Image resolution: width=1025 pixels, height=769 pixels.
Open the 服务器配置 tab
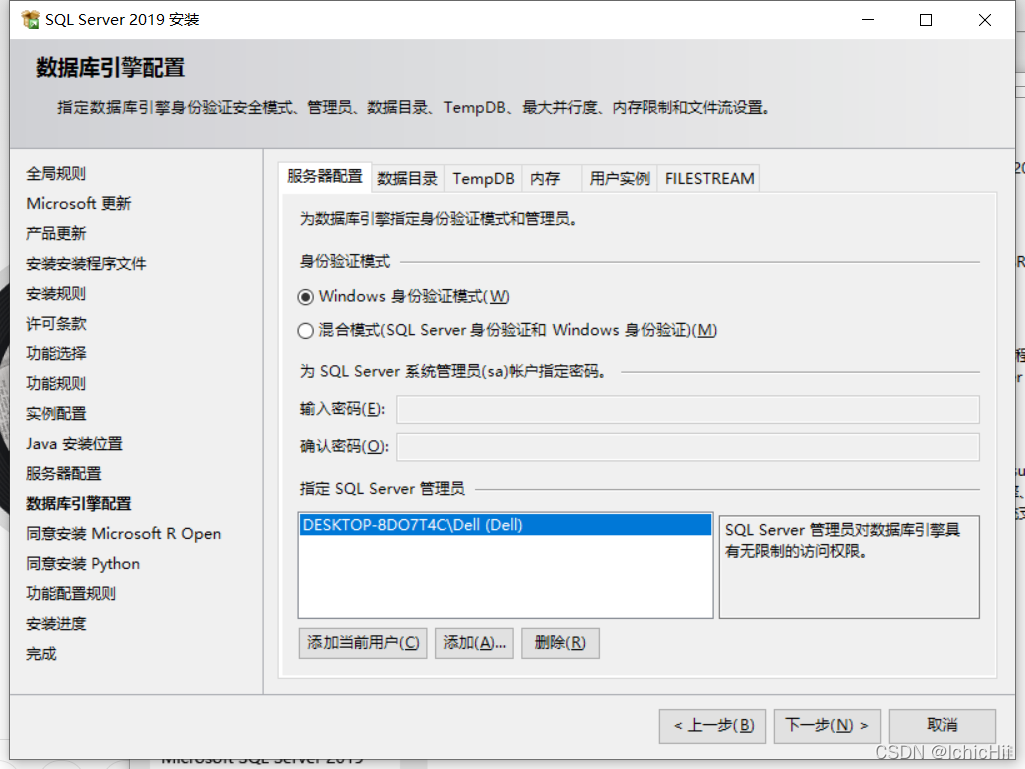[325, 177]
